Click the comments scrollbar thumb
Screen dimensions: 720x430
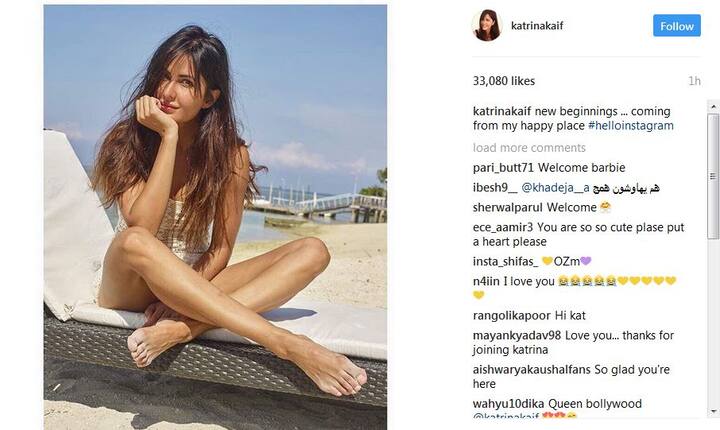click(713, 176)
